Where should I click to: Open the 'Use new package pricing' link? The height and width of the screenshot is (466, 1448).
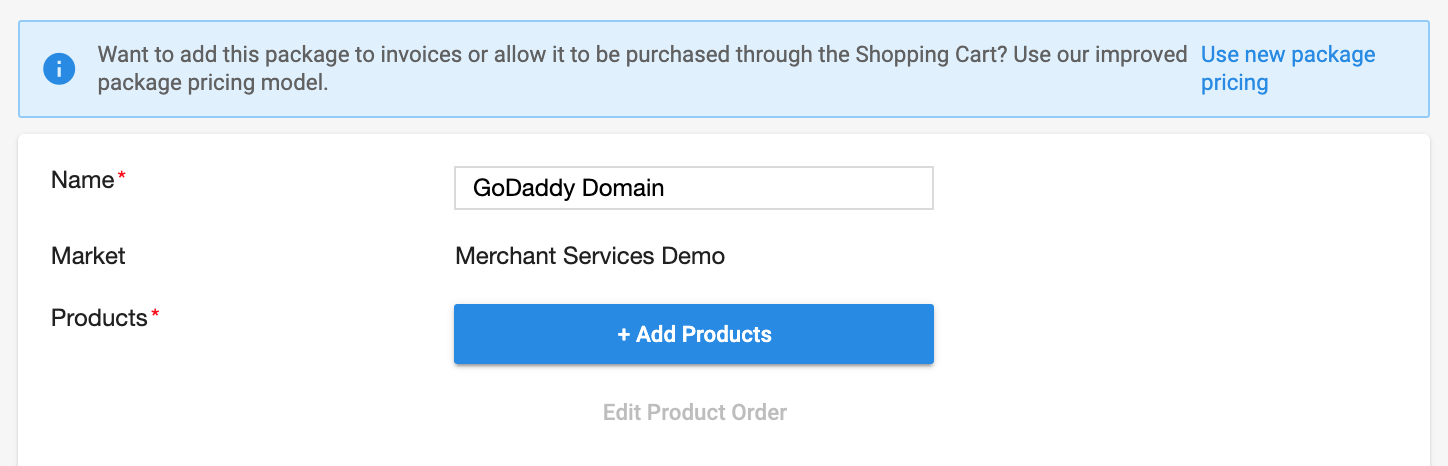coord(1288,69)
